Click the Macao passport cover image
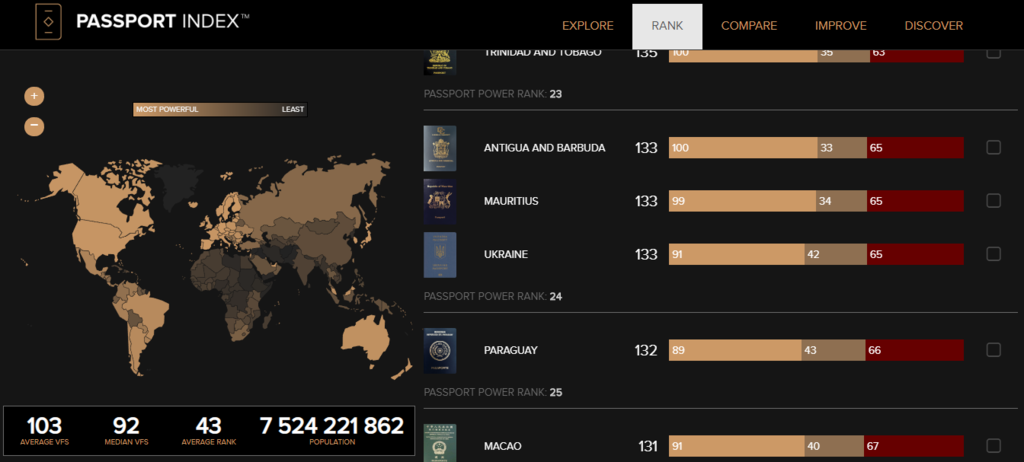 point(440,443)
